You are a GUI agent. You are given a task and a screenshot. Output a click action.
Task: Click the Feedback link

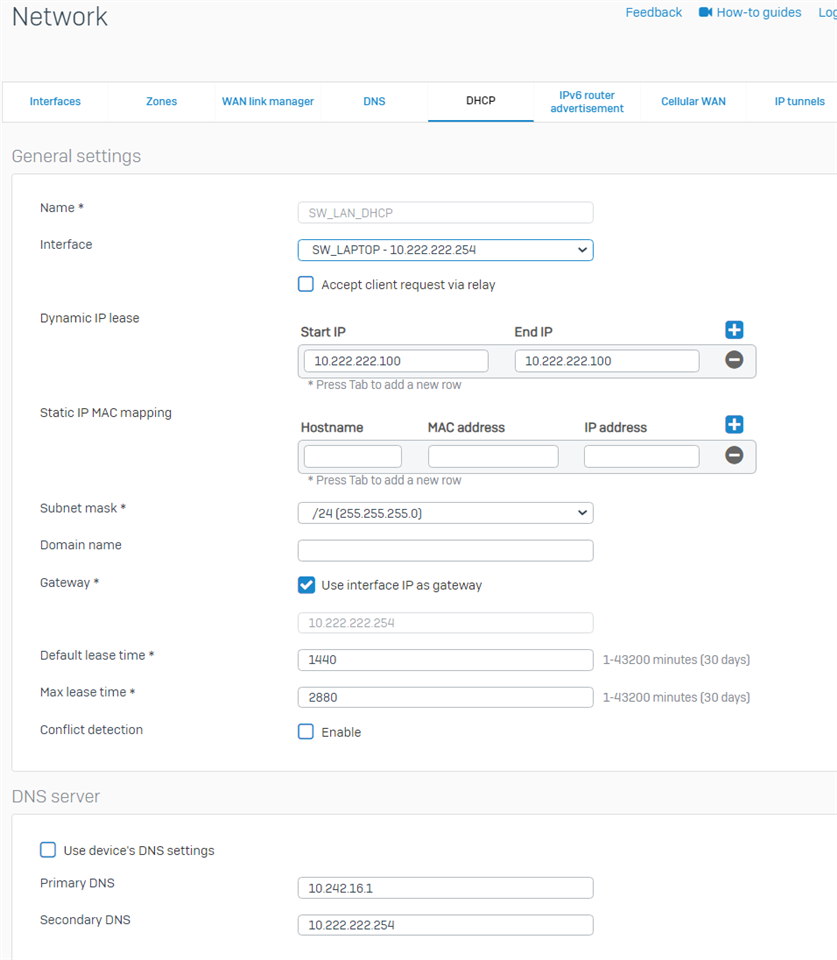653,13
